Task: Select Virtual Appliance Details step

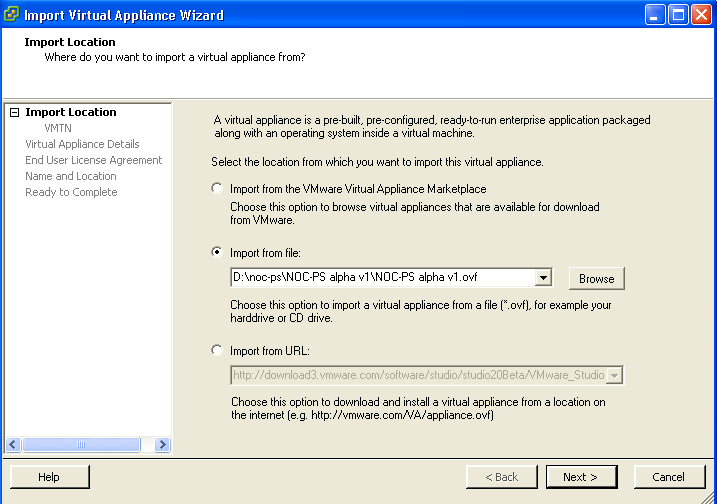Action: click(x=82, y=144)
